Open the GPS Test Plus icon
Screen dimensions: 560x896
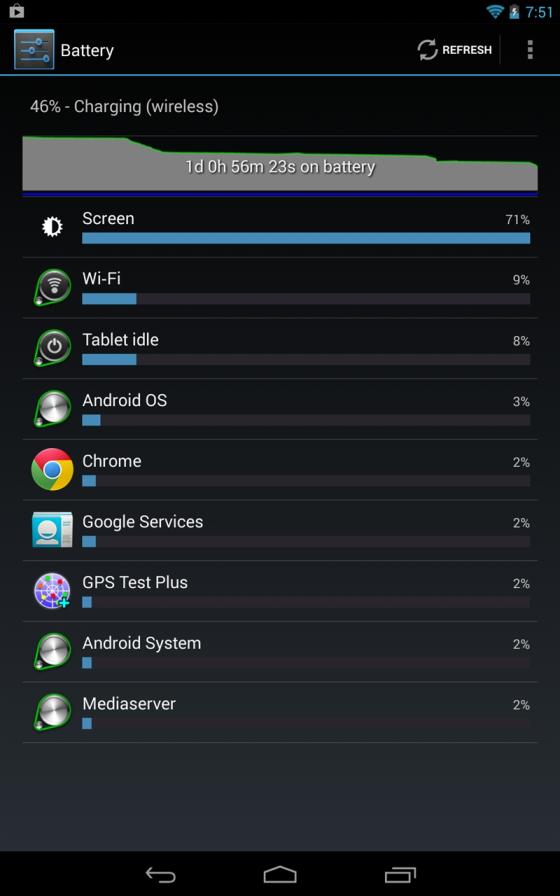coord(52,591)
